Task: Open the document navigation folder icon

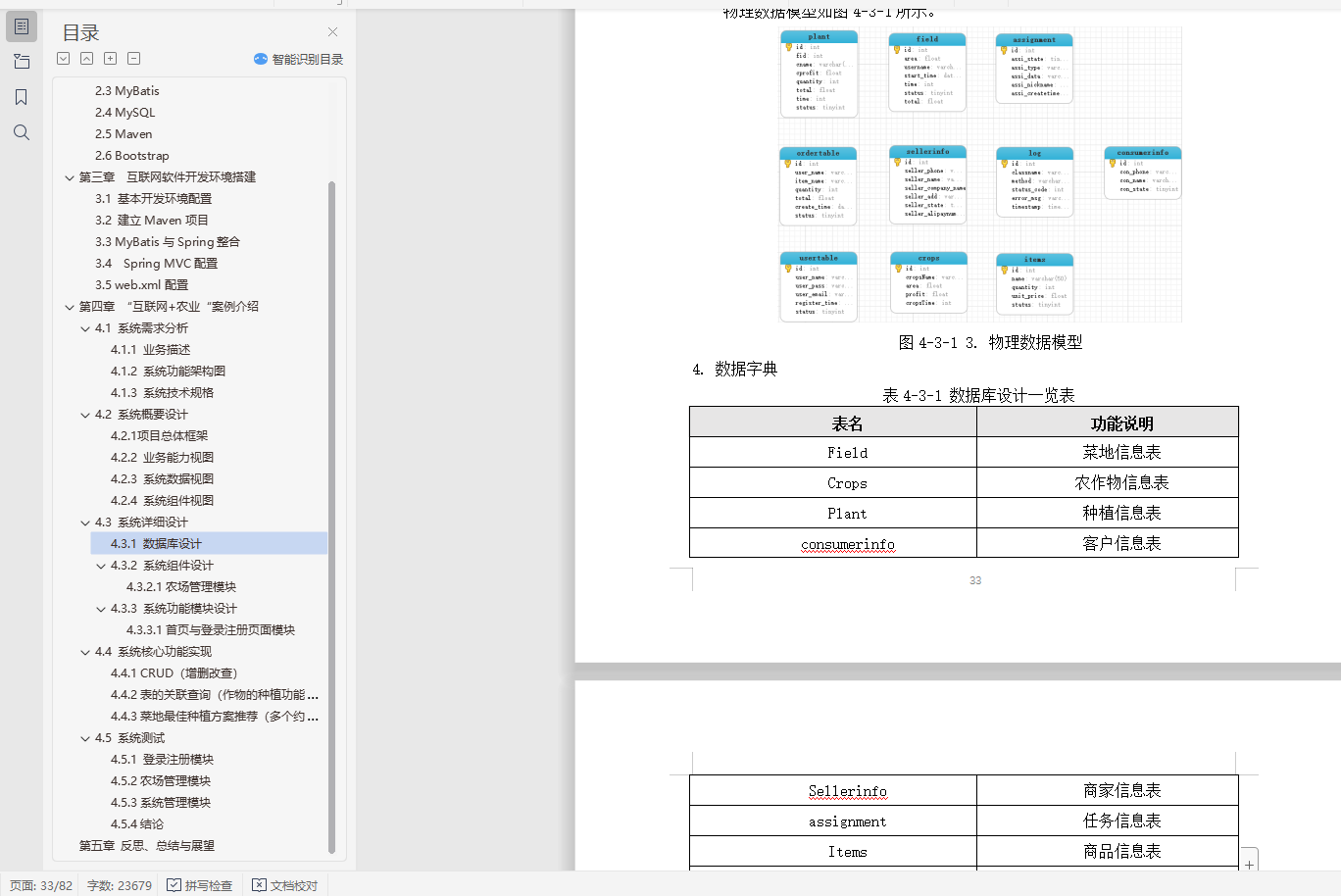Action: pyautogui.click(x=22, y=62)
